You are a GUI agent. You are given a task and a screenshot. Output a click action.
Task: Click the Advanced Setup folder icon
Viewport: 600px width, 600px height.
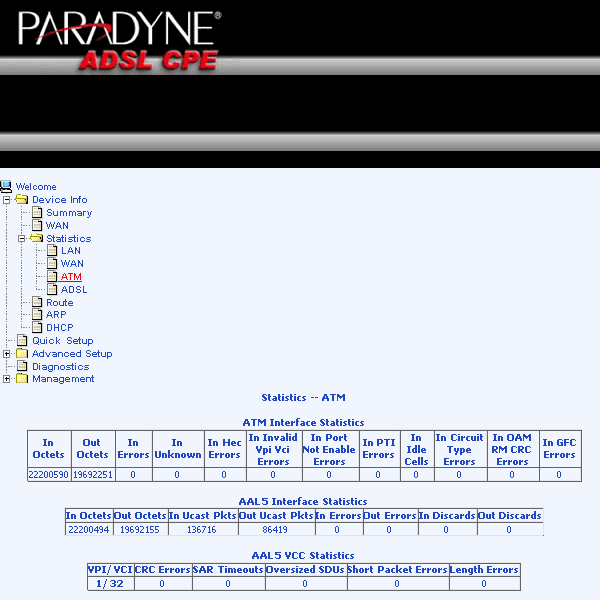pyautogui.click(x=22, y=353)
